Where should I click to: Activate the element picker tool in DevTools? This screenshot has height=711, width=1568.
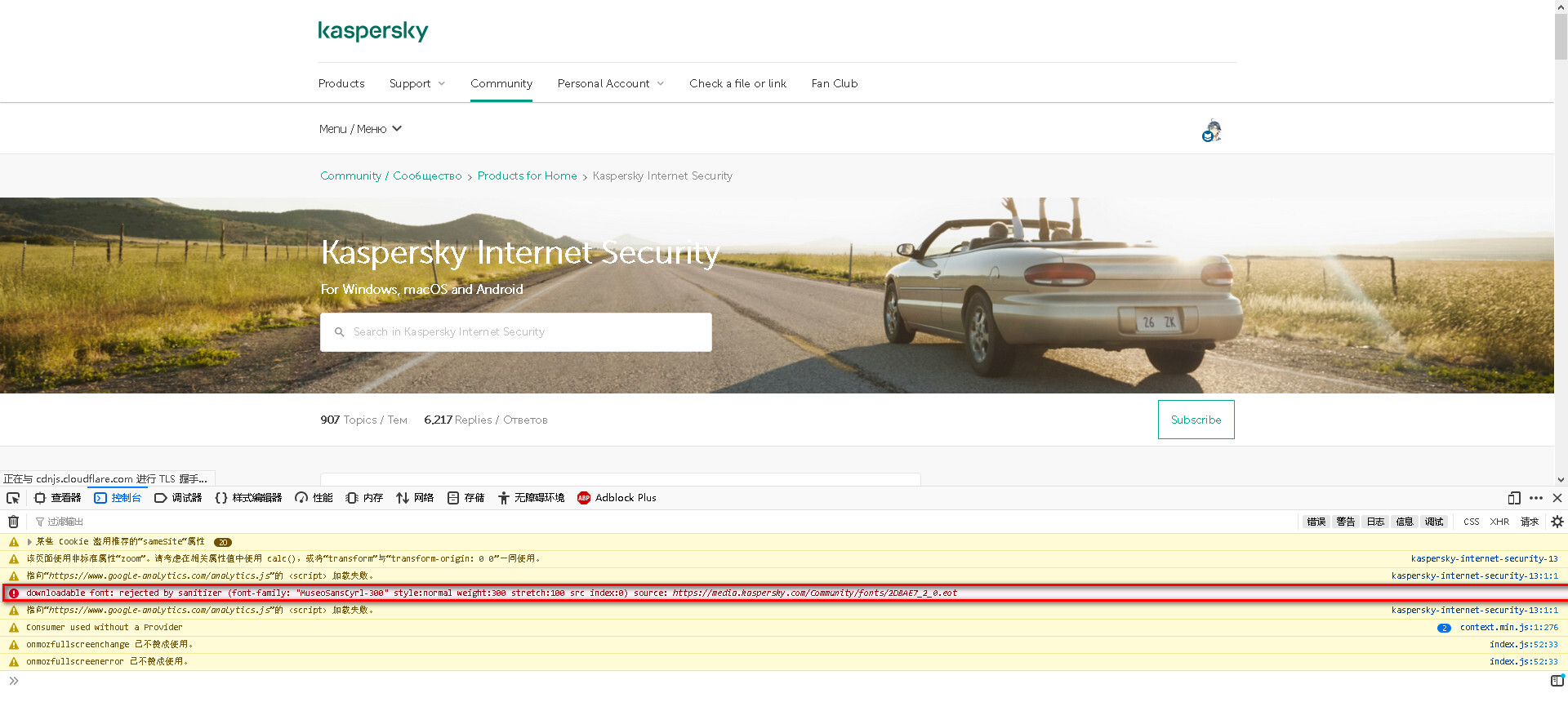pos(13,498)
